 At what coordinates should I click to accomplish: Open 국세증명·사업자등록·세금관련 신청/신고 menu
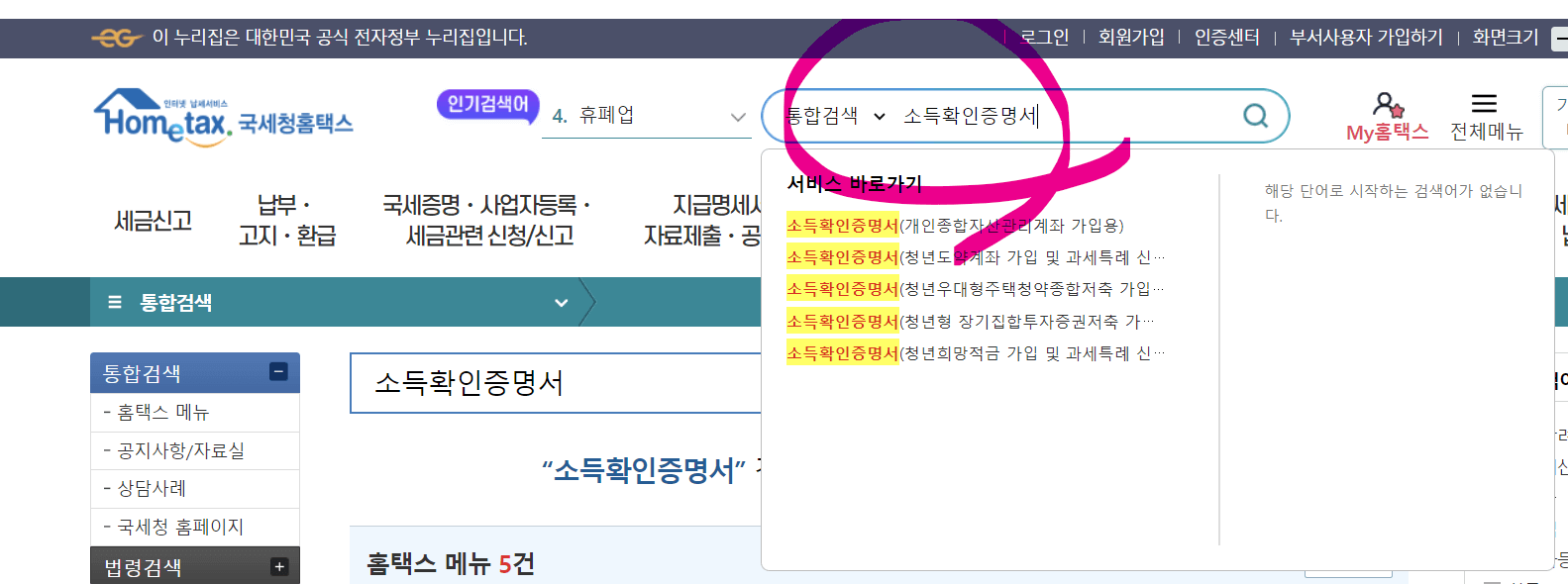click(487, 220)
